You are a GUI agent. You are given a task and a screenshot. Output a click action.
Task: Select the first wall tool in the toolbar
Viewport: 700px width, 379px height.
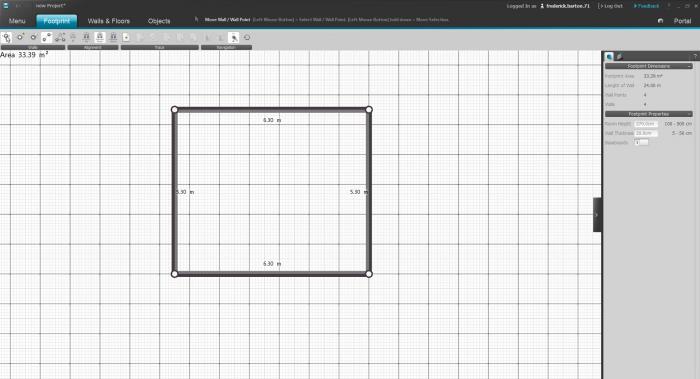[6, 37]
